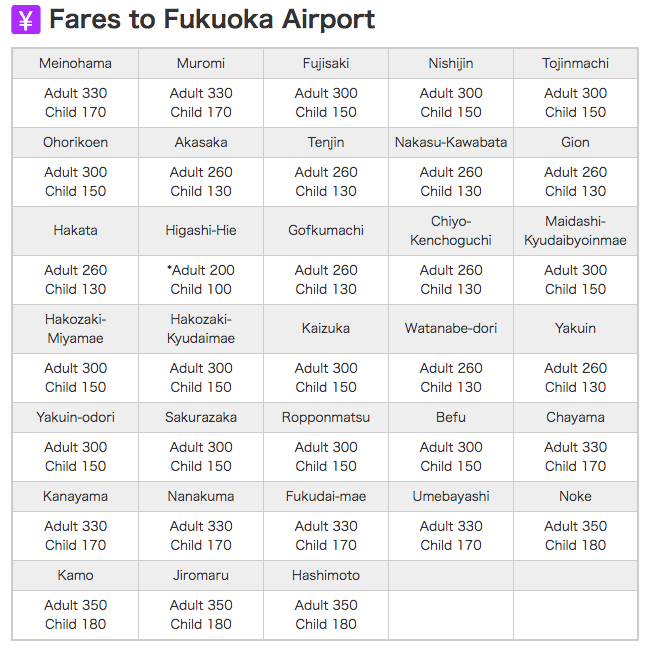The width and height of the screenshot is (650, 653).
Task: Click the Noke Adult 350 fare cell
Action: pos(575,536)
